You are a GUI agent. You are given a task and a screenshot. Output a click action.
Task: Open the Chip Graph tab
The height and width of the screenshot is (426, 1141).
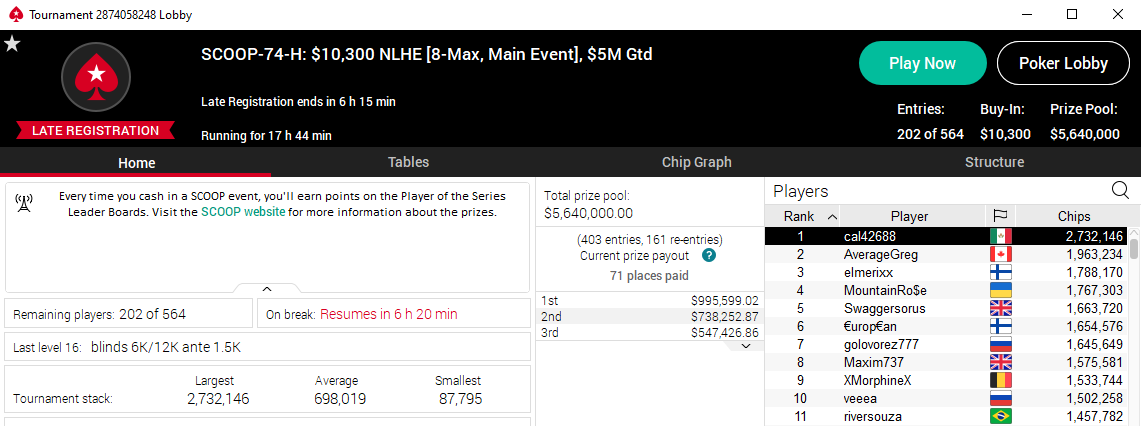pos(696,162)
